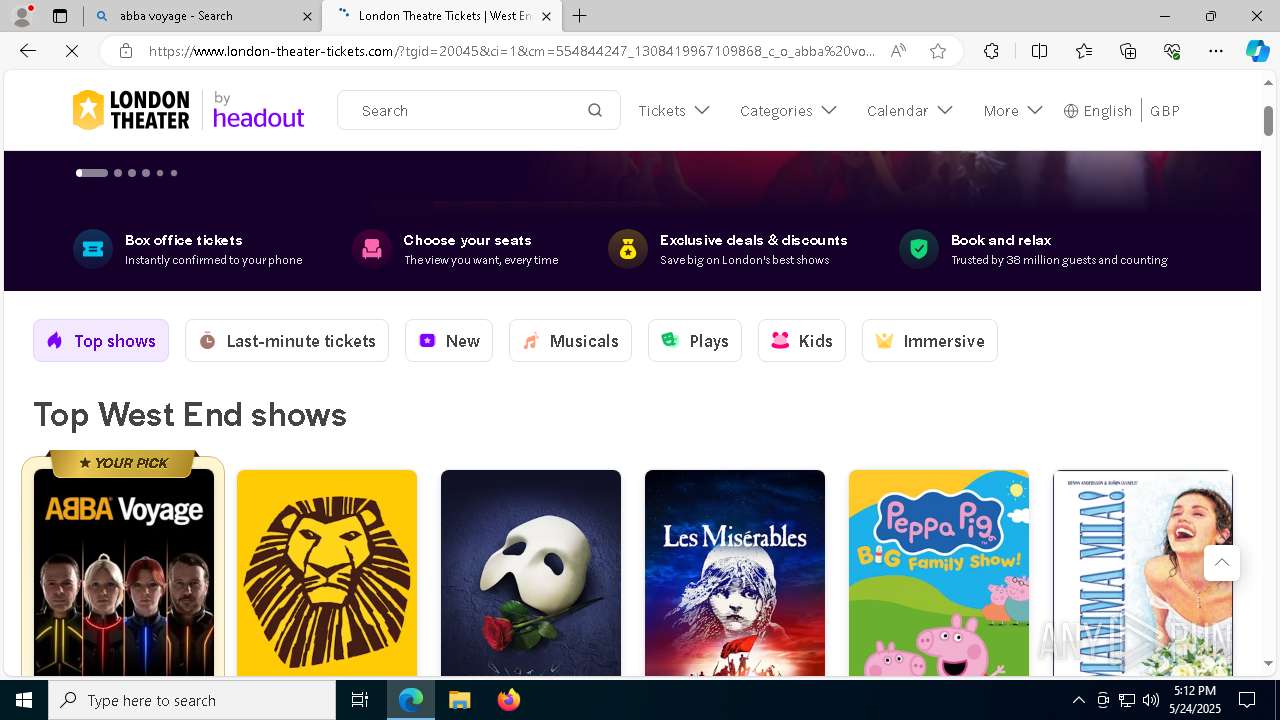Open Read aloud in address bar
Image resolution: width=1280 pixels, height=720 pixels.
coord(898,51)
